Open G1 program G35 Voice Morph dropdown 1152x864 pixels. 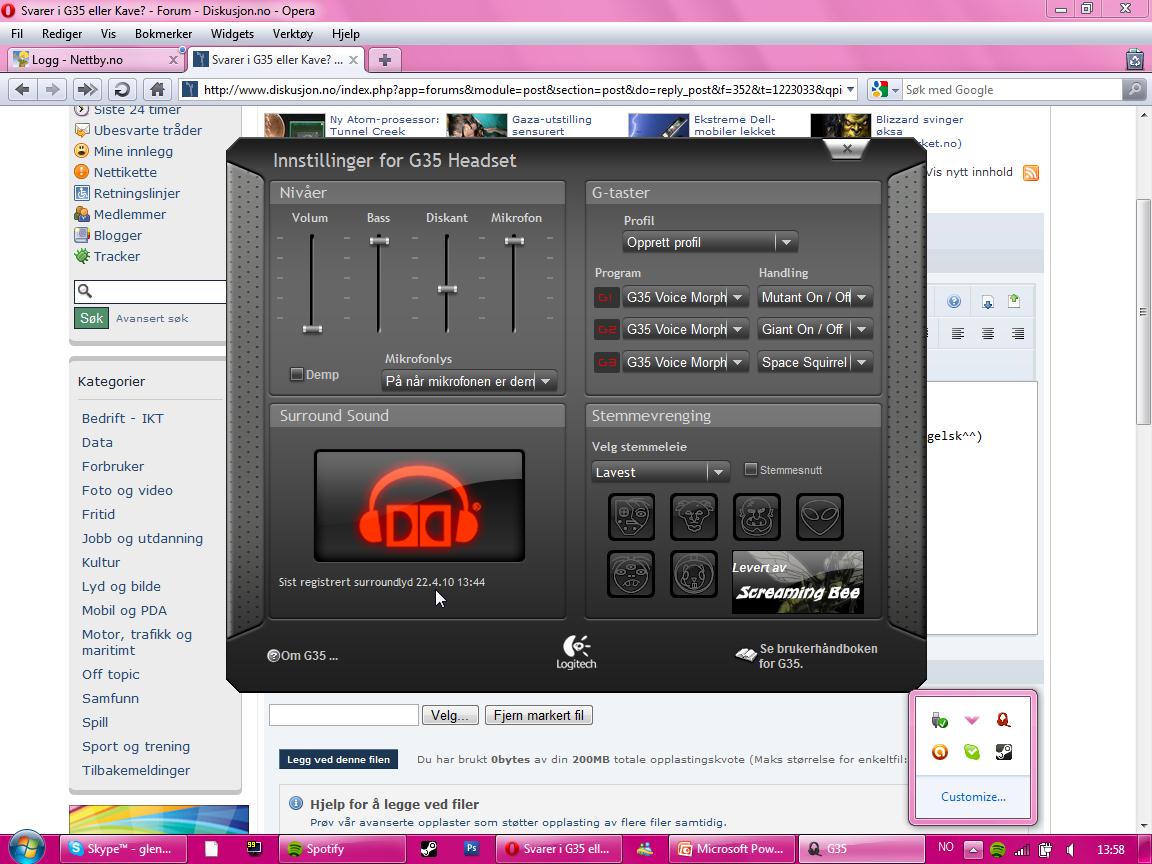pyautogui.click(x=685, y=298)
